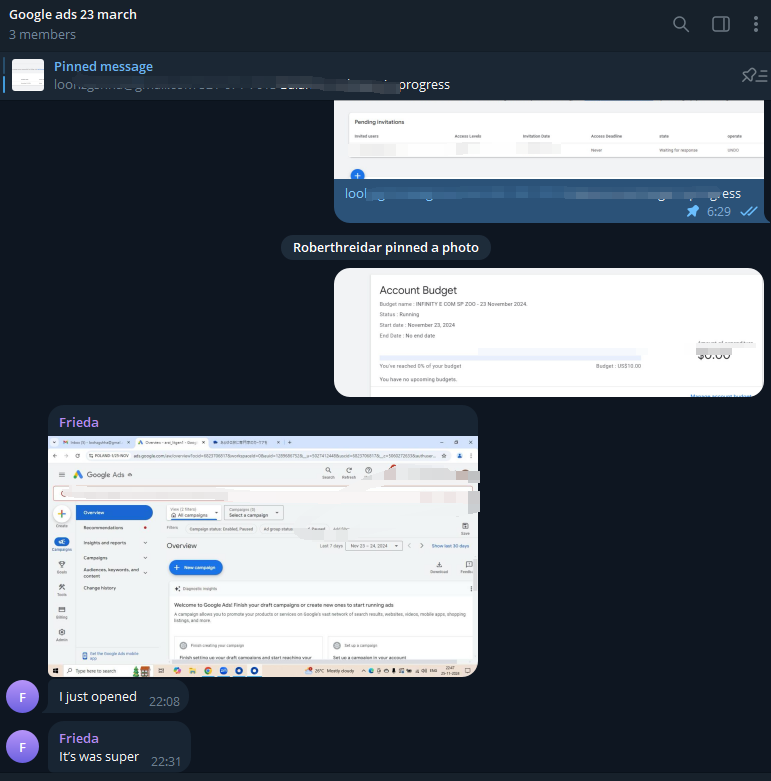Screen dimensions: 771x781
Task: Click the F avatar beside "It's was super"
Action: coord(22,747)
